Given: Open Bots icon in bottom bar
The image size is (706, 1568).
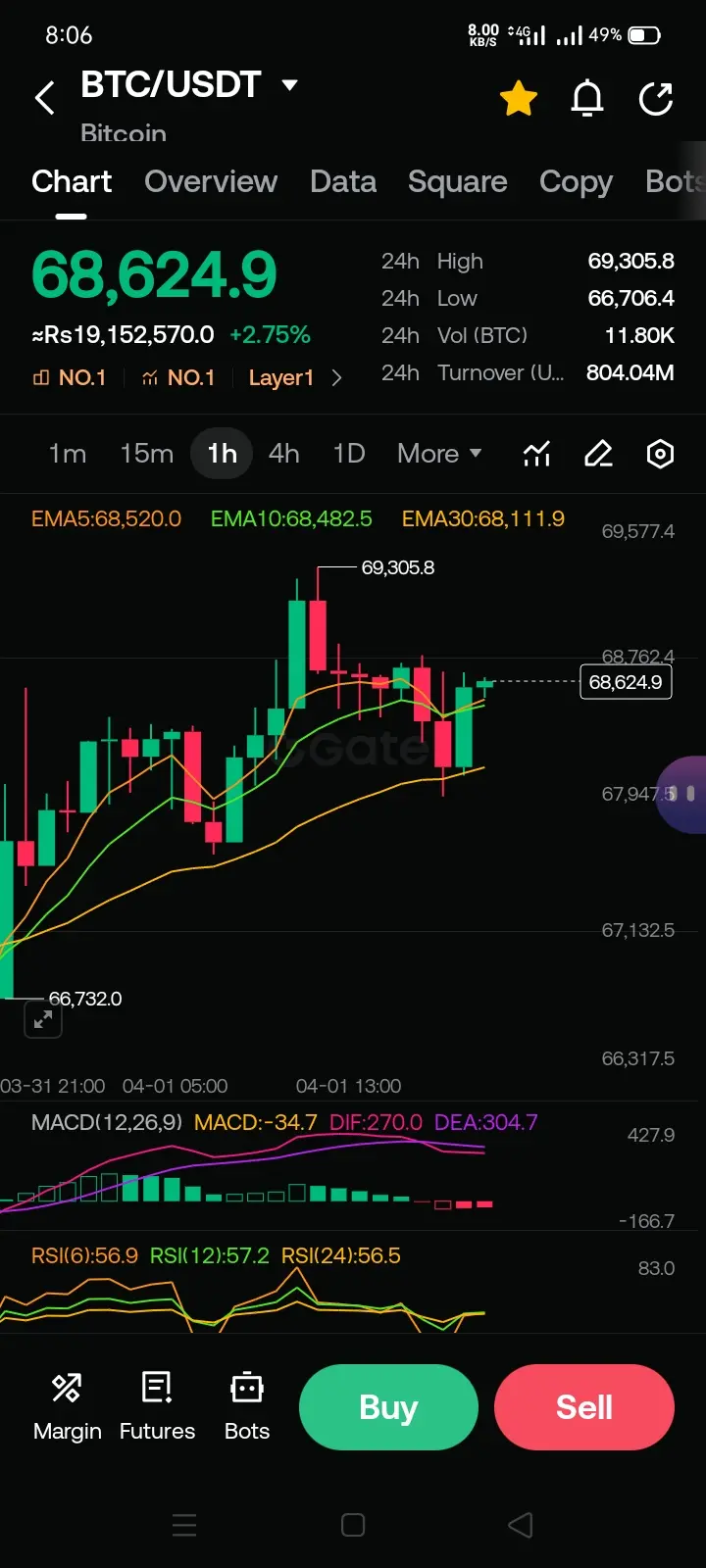Looking at the screenshot, I should (x=247, y=1407).
